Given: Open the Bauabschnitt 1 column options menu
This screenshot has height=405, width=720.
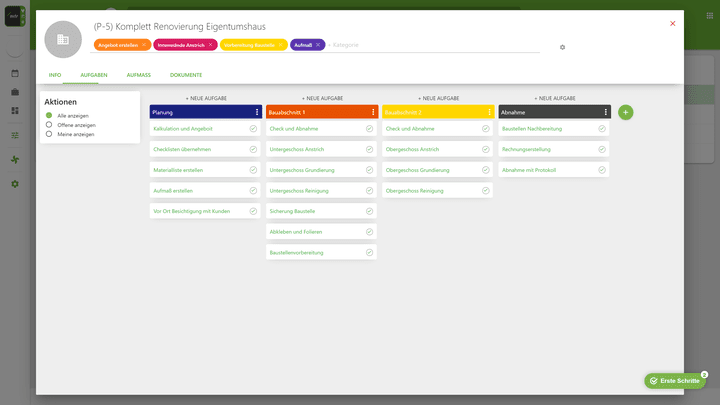Looking at the screenshot, I should pyautogui.click(x=373, y=112).
